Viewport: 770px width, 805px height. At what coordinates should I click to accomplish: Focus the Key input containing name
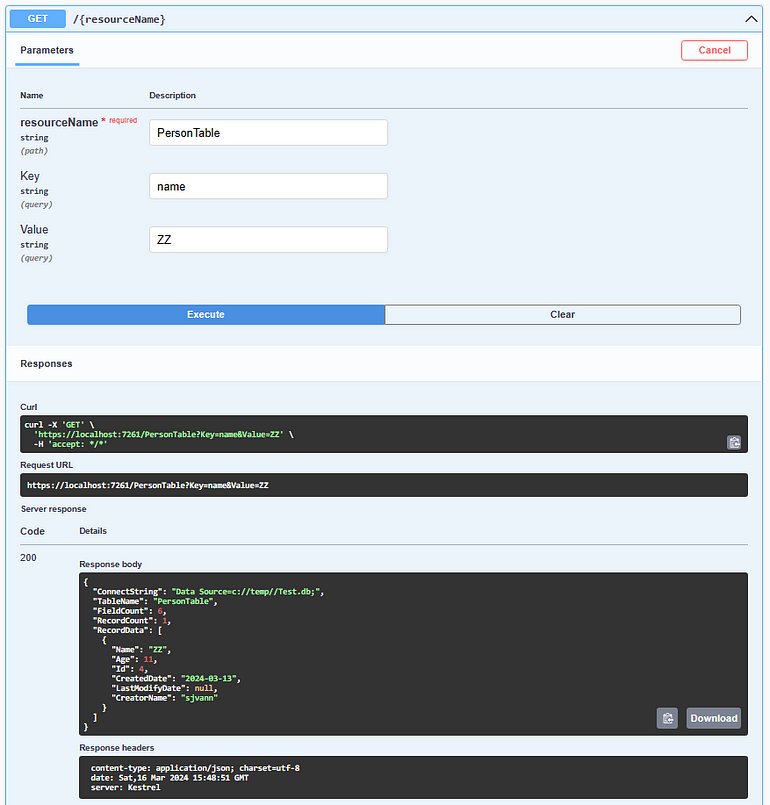(x=268, y=186)
